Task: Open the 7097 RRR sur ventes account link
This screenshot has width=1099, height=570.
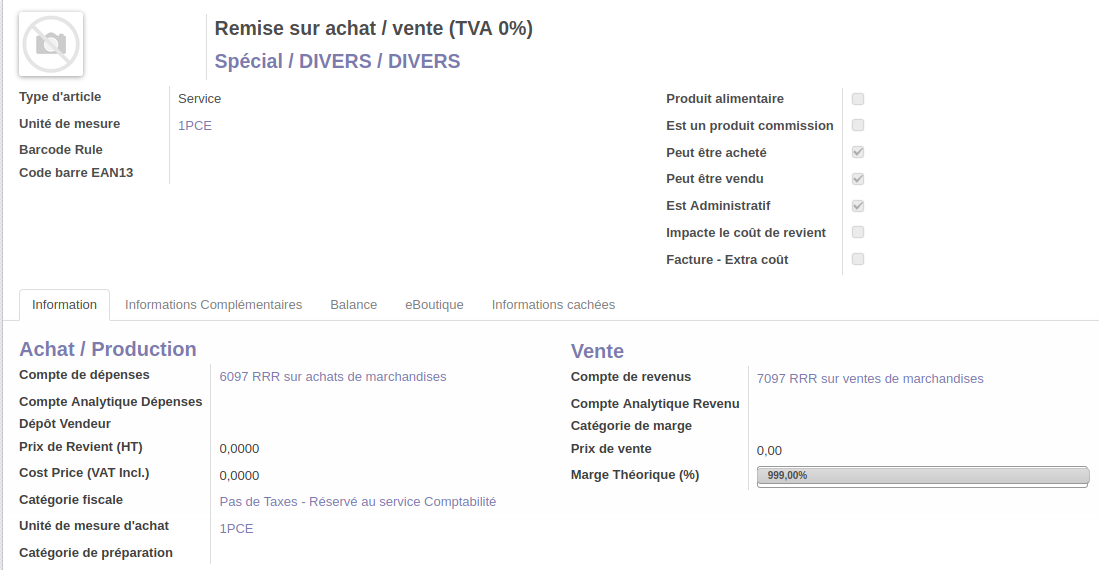Action: [x=870, y=378]
